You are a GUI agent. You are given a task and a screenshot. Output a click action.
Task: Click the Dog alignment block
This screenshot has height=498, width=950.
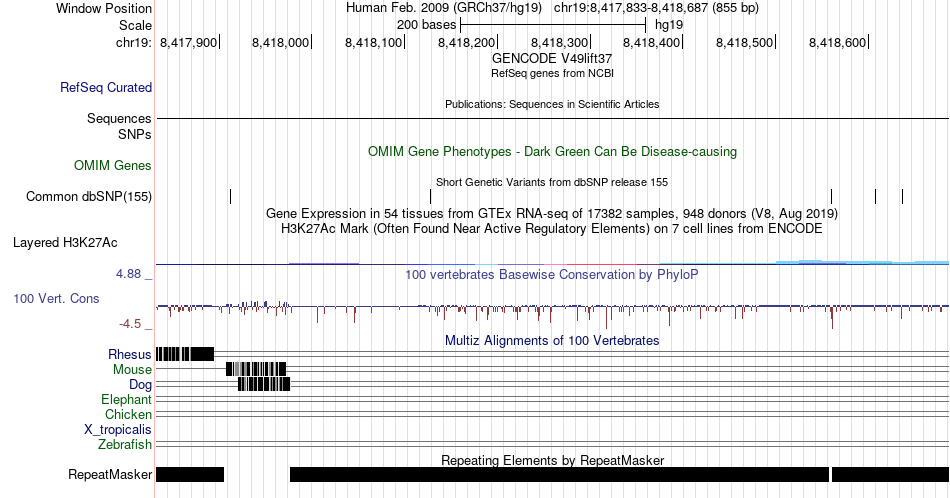point(264,384)
